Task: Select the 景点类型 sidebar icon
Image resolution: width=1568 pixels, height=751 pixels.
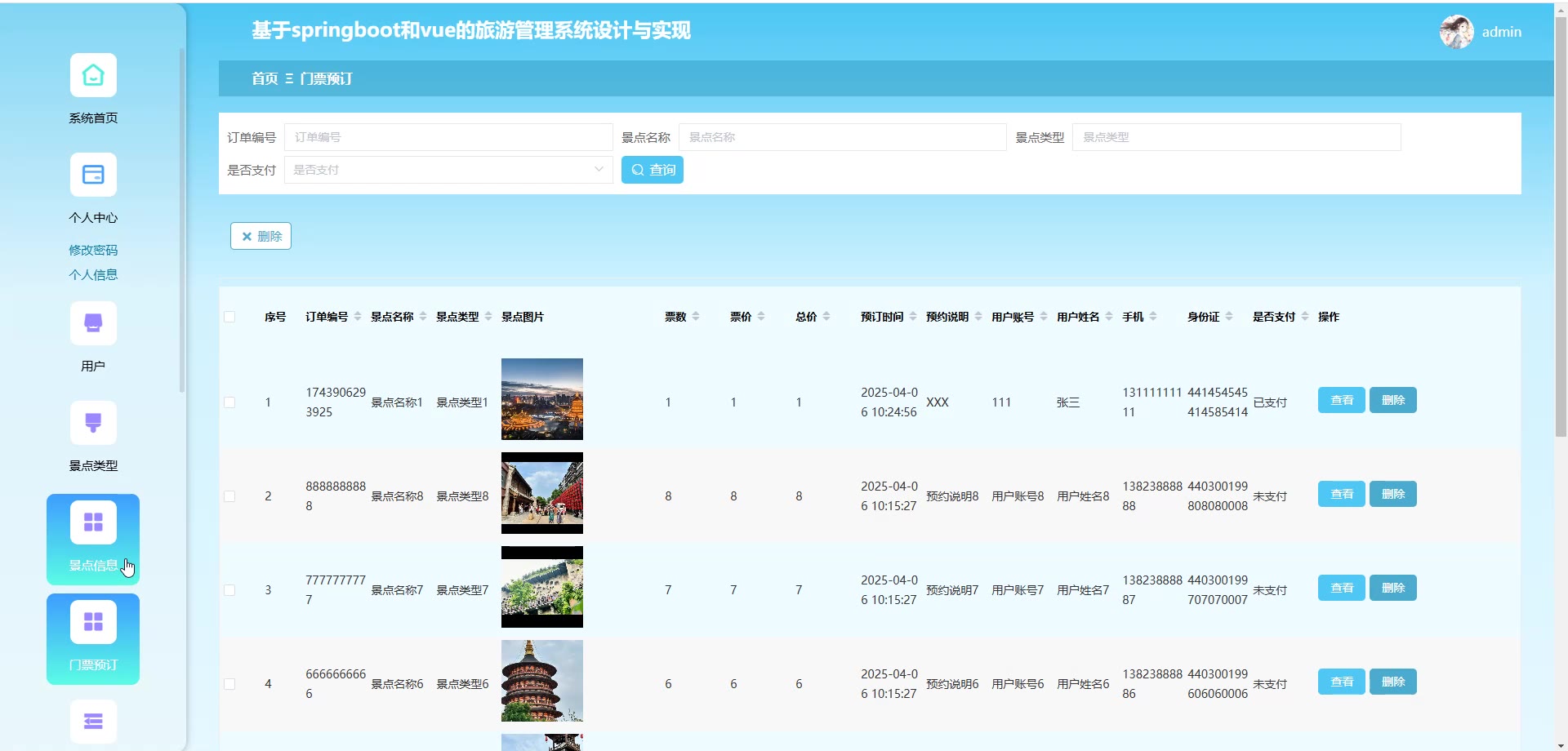Action: click(93, 424)
